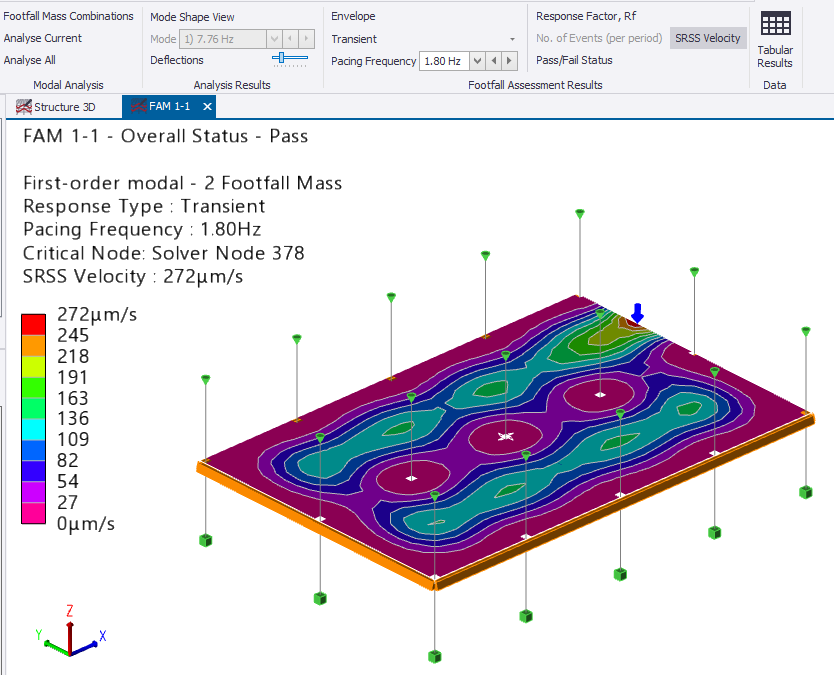The width and height of the screenshot is (834, 675).
Task: Click the blue critical node arrow marker
Action: [x=637, y=313]
